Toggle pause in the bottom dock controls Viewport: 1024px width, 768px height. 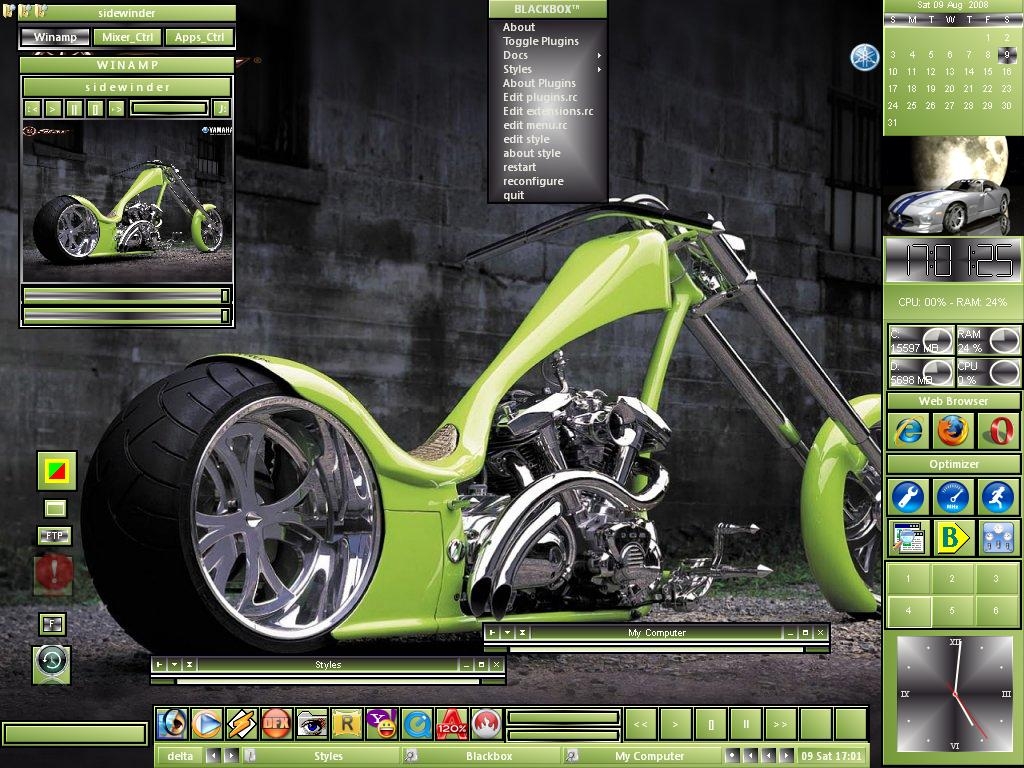click(746, 724)
